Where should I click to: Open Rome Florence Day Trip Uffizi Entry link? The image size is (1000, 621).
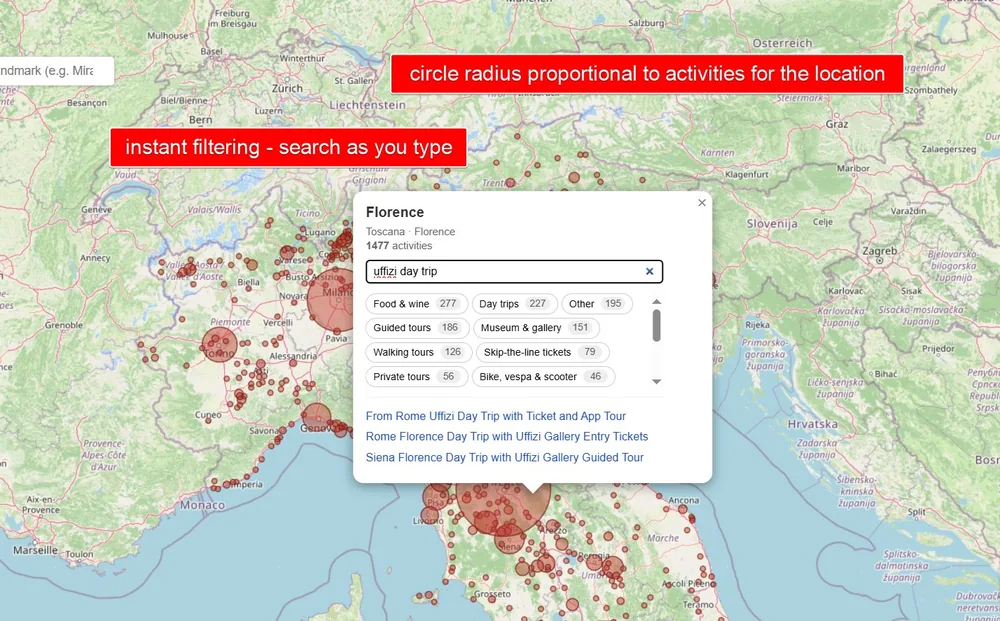(507, 437)
